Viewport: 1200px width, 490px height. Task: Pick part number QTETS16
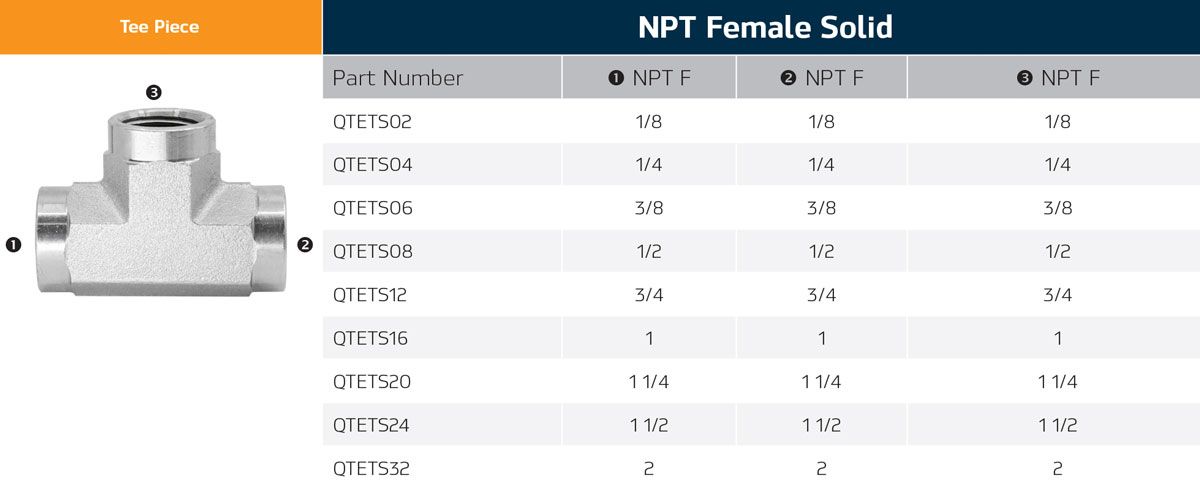[371, 338]
